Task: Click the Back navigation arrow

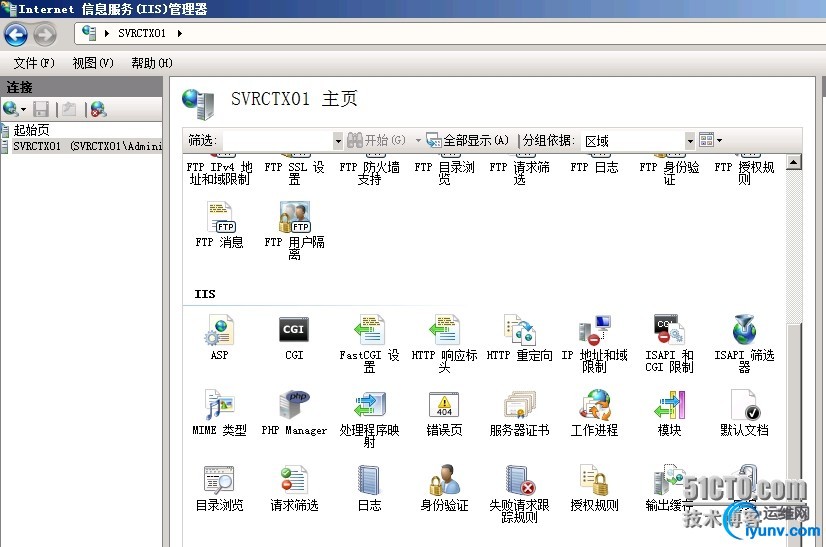Action: [x=16, y=35]
